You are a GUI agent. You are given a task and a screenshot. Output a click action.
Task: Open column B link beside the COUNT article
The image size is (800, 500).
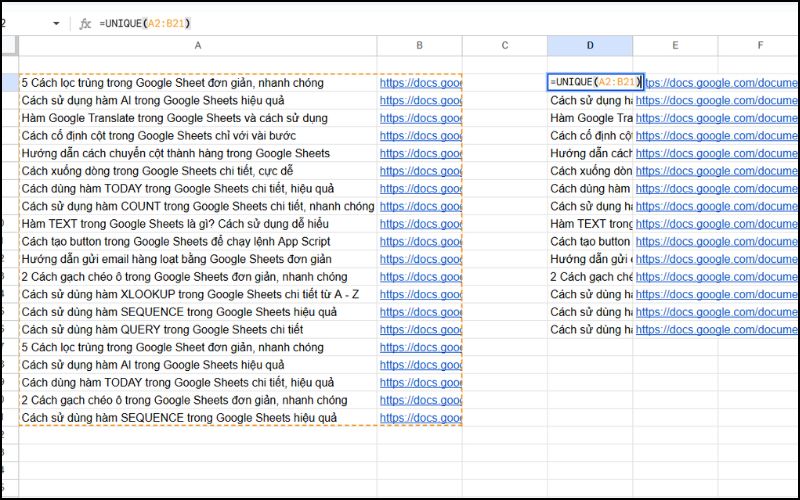click(x=420, y=206)
